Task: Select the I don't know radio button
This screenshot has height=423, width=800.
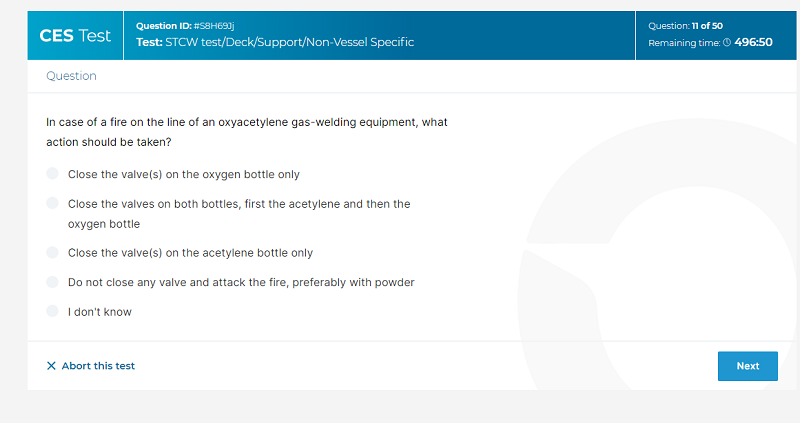Action: pyautogui.click(x=53, y=311)
